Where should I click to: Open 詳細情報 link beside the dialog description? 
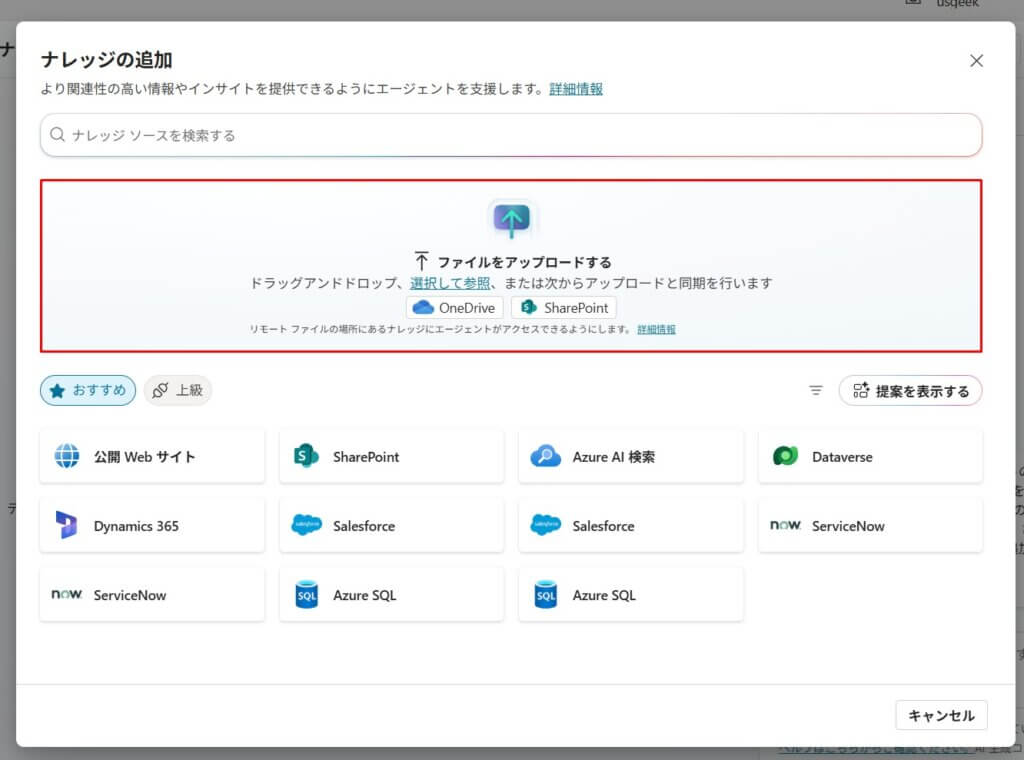point(576,89)
